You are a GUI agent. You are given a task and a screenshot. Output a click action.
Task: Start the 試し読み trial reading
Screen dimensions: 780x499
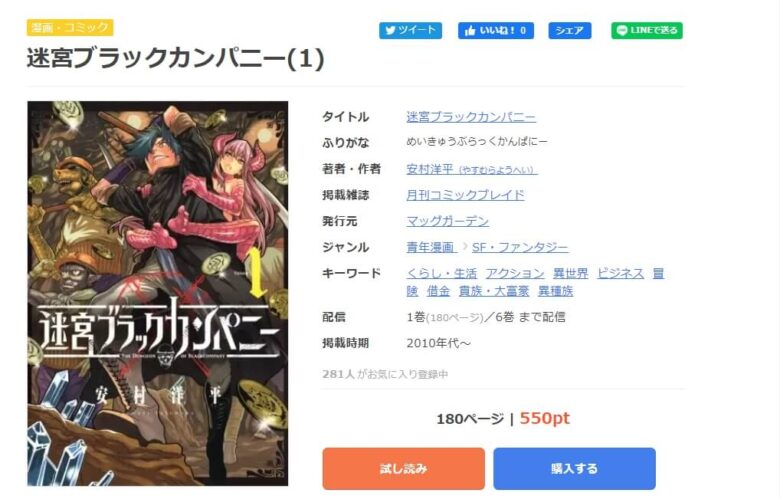click(403, 469)
